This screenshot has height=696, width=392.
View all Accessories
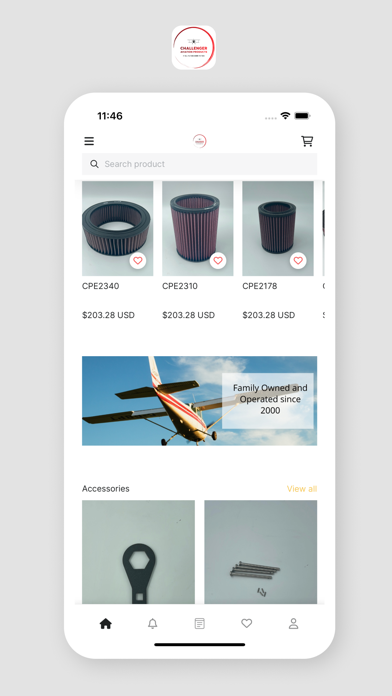coord(302,489)
